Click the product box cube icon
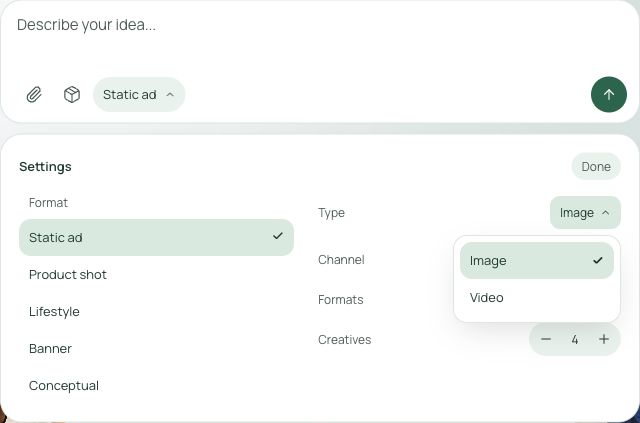Viewport: 640px width, 423px height. [72, 95]
